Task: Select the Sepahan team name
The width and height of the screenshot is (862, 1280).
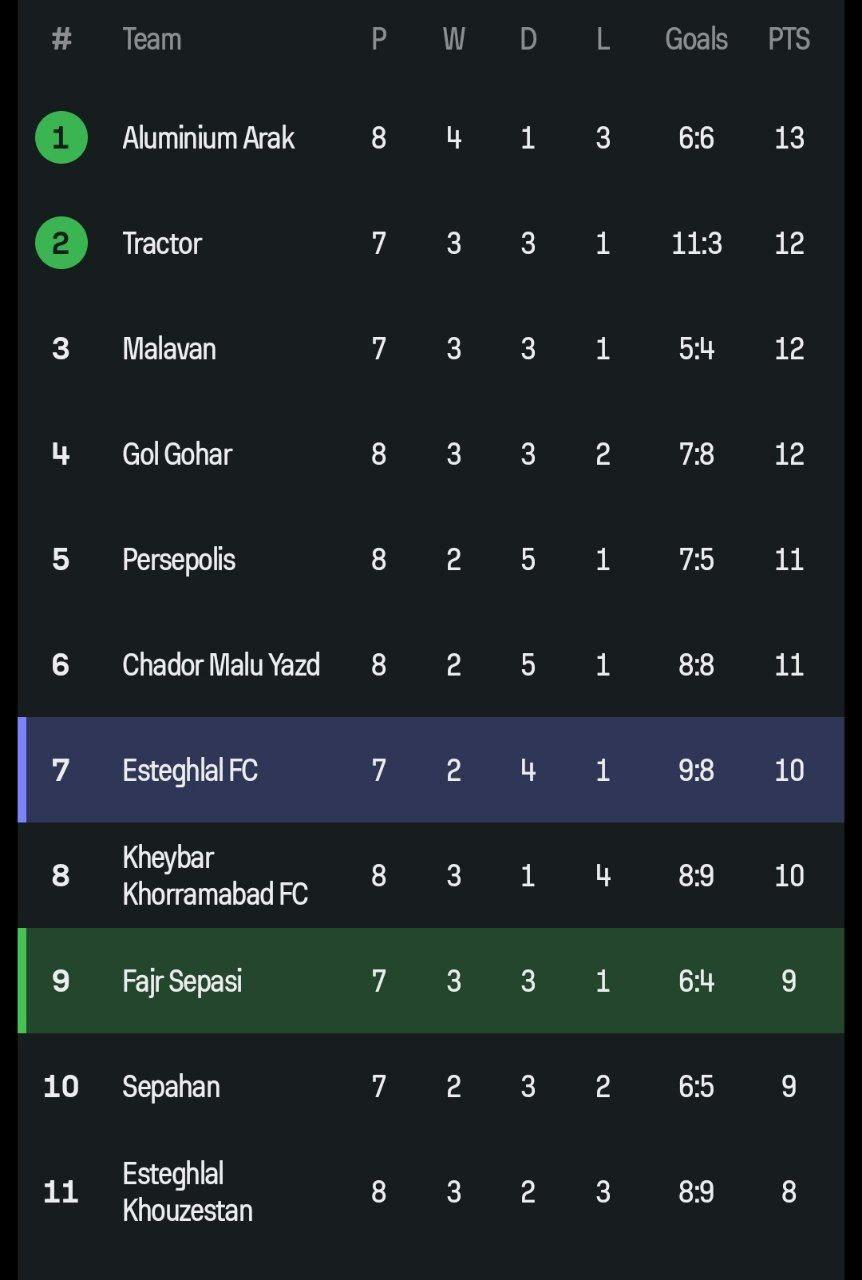Action: click(171, 1087)
